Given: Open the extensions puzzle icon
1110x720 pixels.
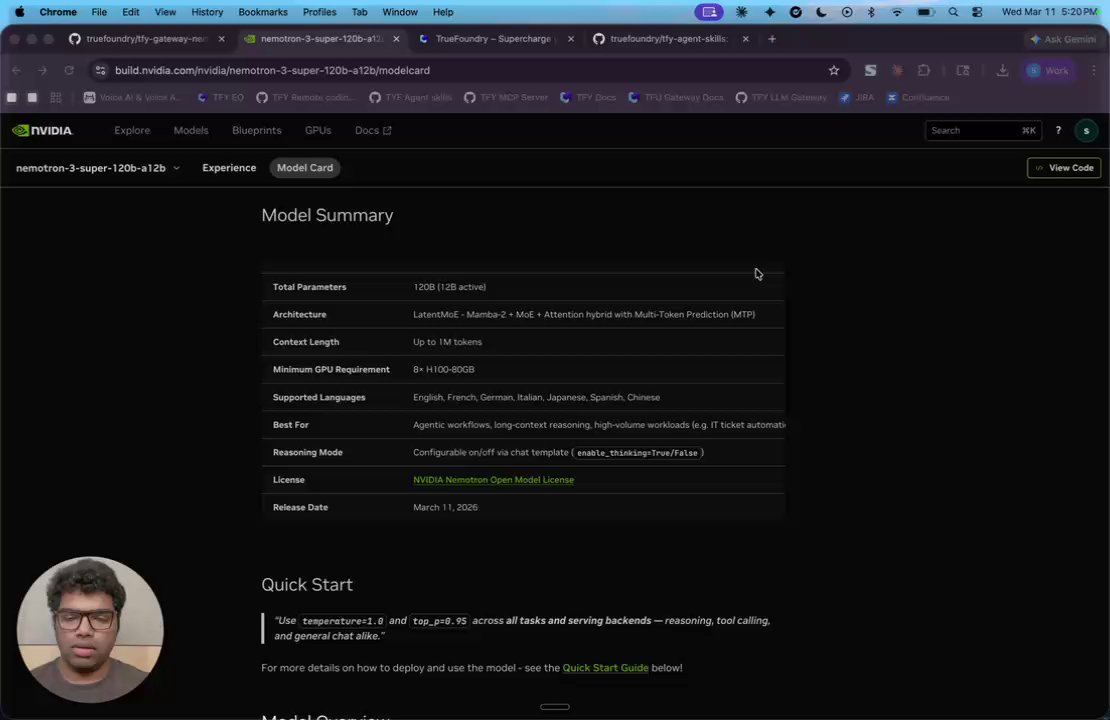Looking at the screenshot, I should pos(924,70).
